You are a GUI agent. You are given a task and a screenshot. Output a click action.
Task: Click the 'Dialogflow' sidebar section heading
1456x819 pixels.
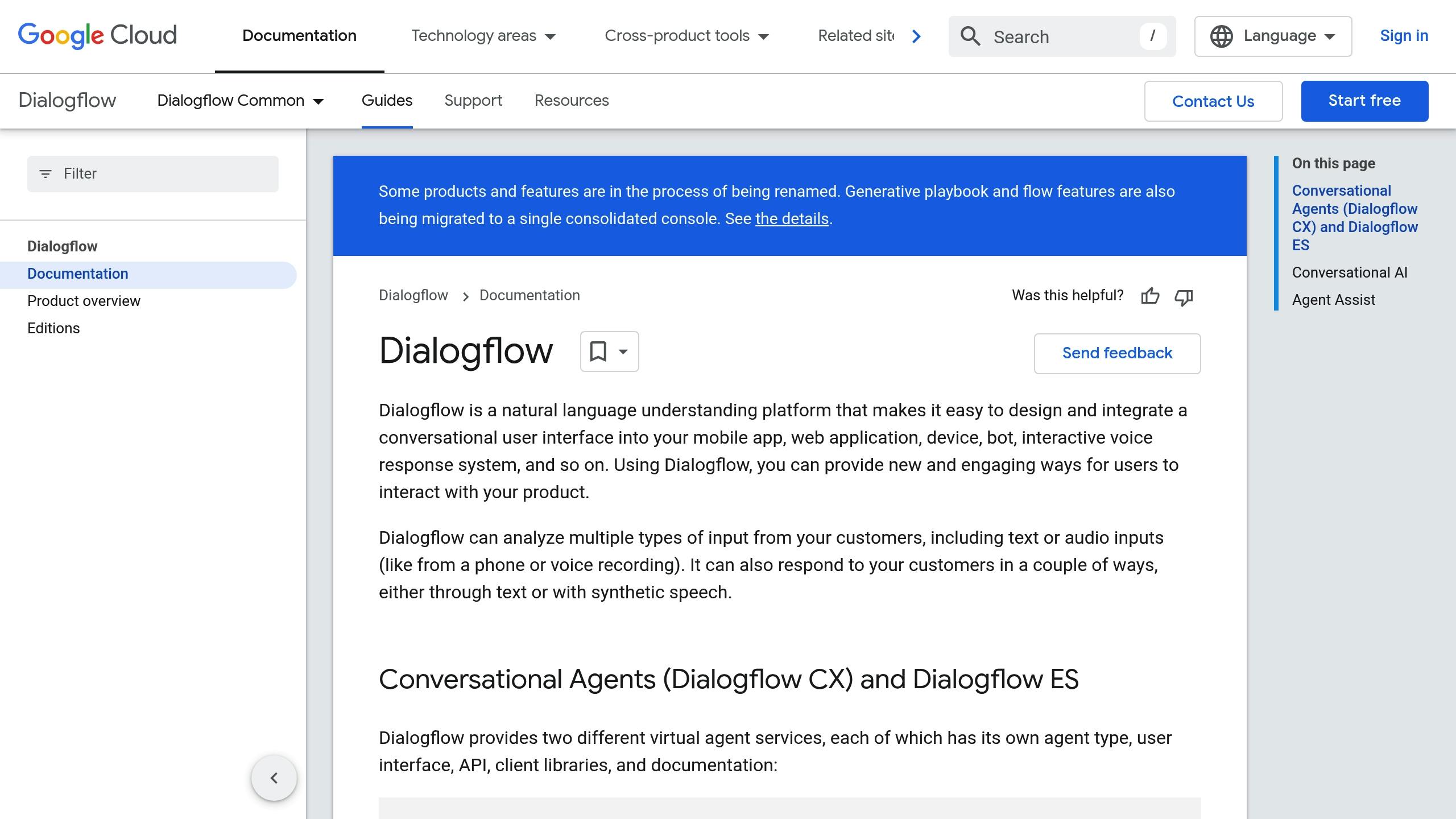click(x=63, y=247)
